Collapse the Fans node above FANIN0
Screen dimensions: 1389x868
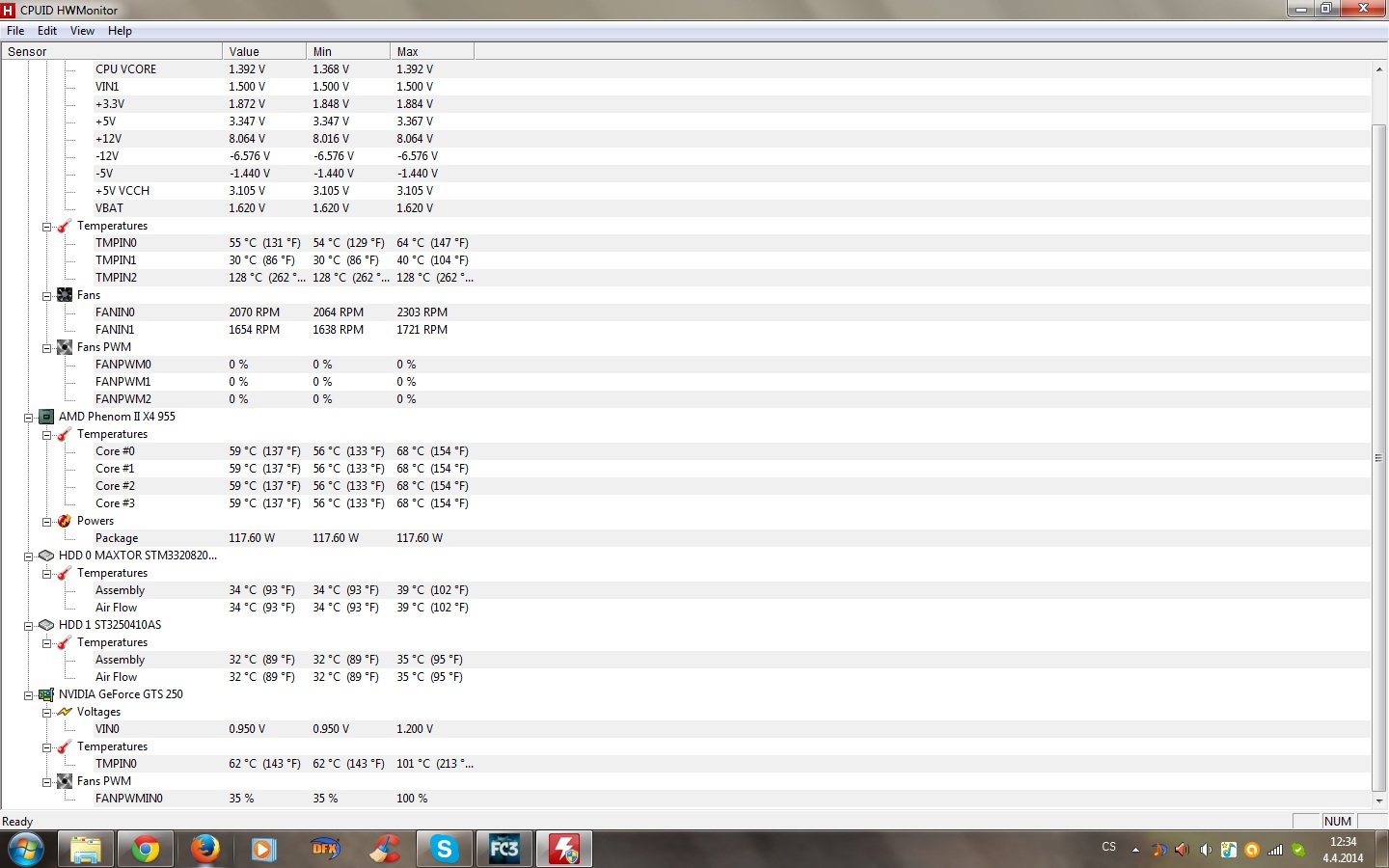[46, 296]
